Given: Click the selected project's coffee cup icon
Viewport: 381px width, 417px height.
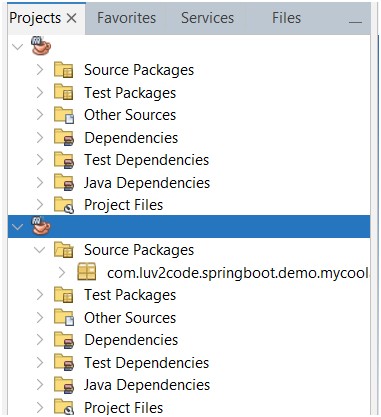Looking at the screenshot, I should [41, 226].
